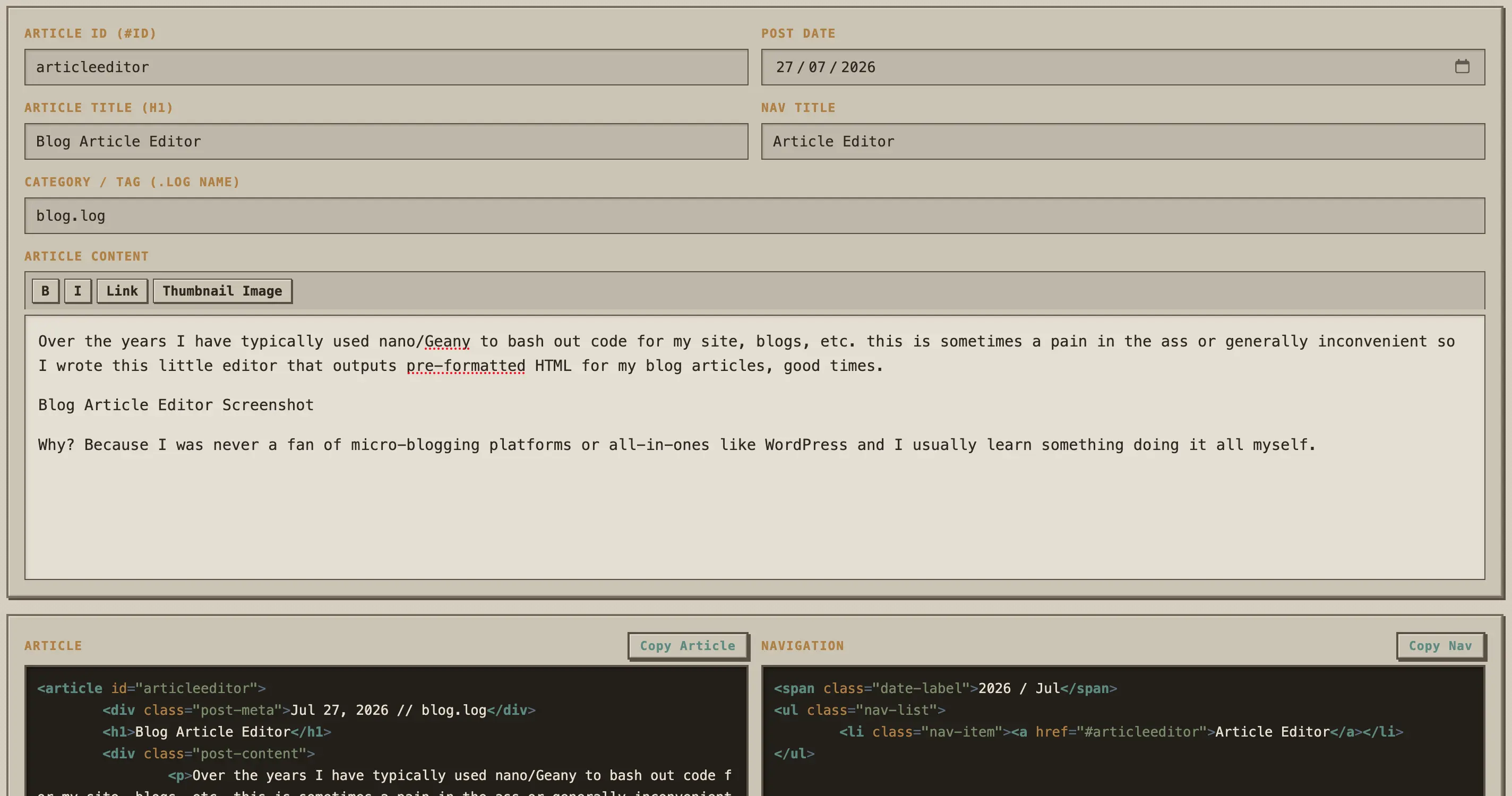Click the 'date-label' span line in navigation code
Image resolution: width=1512 pixels, height=796 pixels.
point(945,688)
